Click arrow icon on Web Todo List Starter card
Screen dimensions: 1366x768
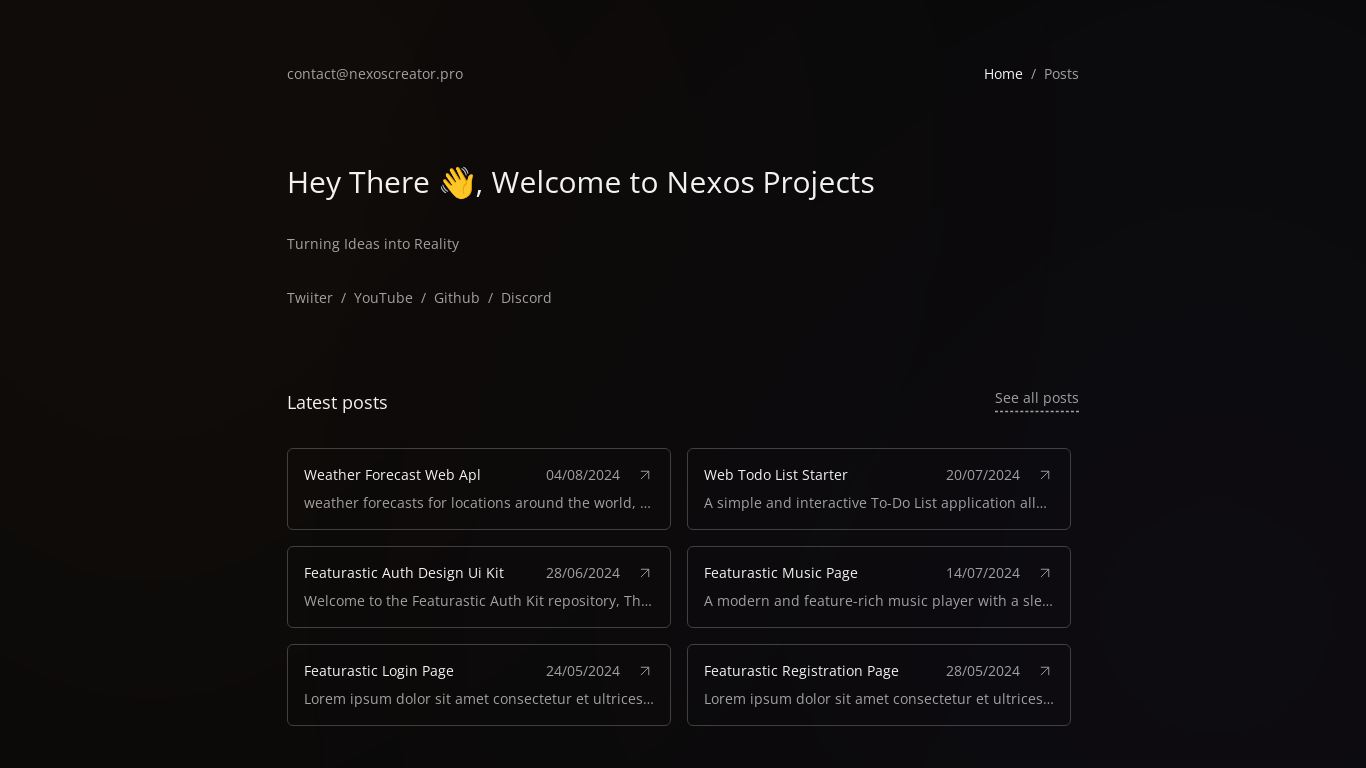pos(1045,475)
